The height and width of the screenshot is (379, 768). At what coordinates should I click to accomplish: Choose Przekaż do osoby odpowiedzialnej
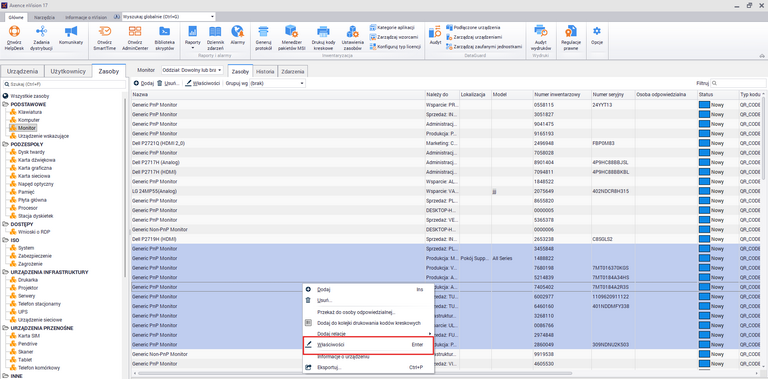coord(368,312)
